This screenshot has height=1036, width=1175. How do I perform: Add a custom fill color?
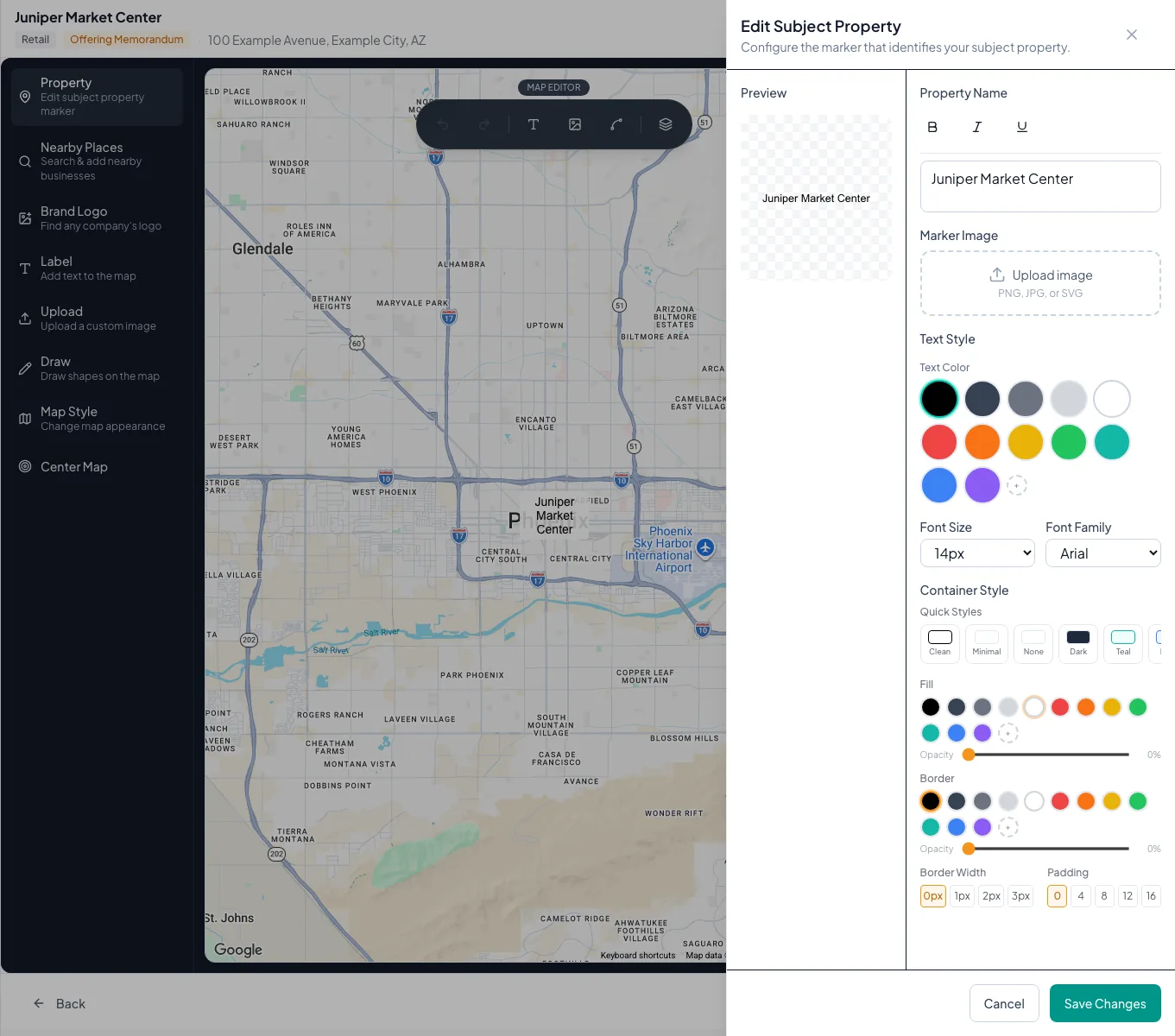(x=1008, y=733)
